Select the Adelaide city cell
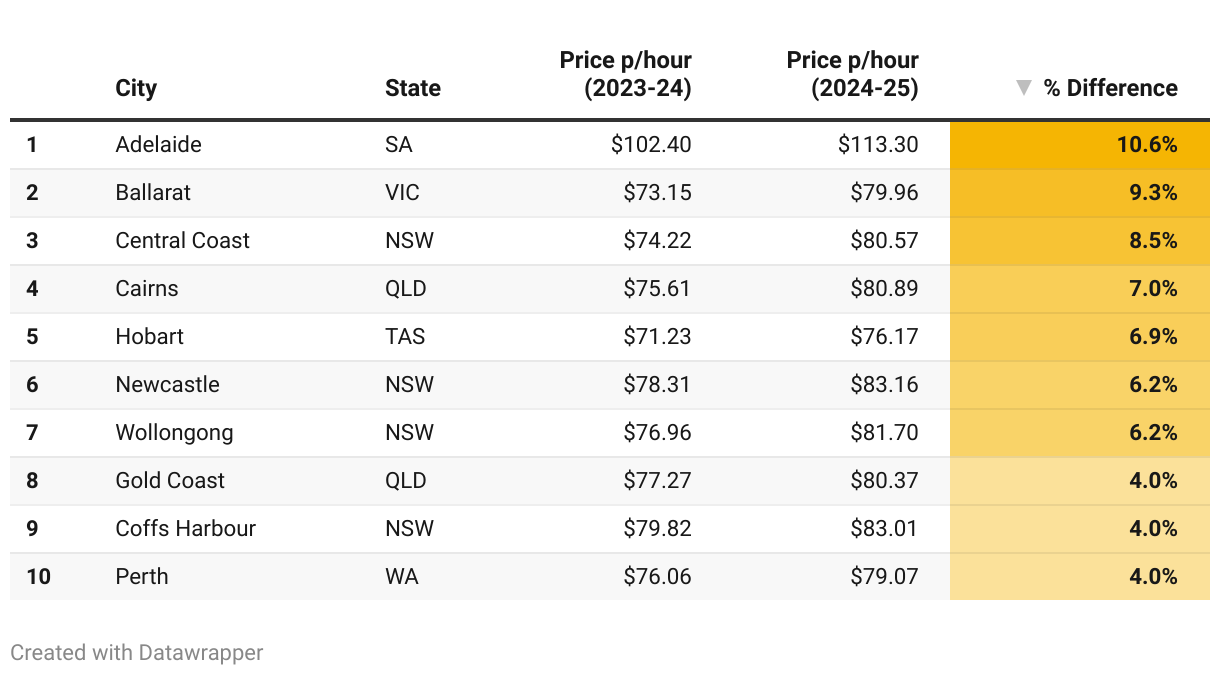The height and width of the screenshot is (676, 1220). (x=159, y=144)
